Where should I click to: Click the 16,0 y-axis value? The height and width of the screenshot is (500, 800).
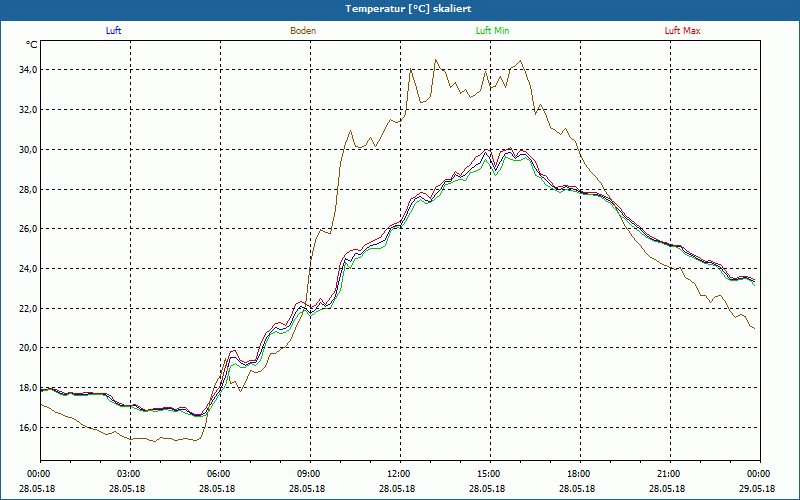pos(28,428)
